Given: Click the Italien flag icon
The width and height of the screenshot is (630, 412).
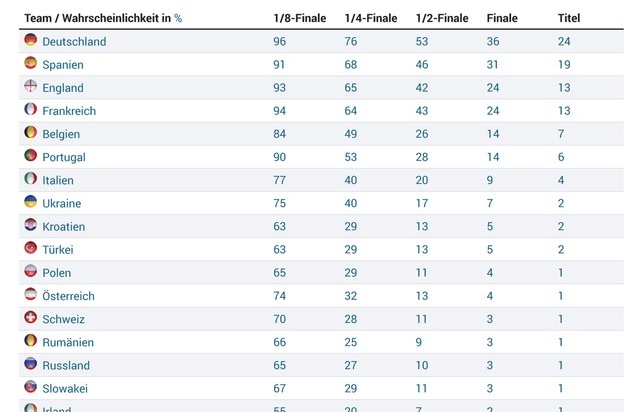Looking at the screenshot, I should (31, 179).
